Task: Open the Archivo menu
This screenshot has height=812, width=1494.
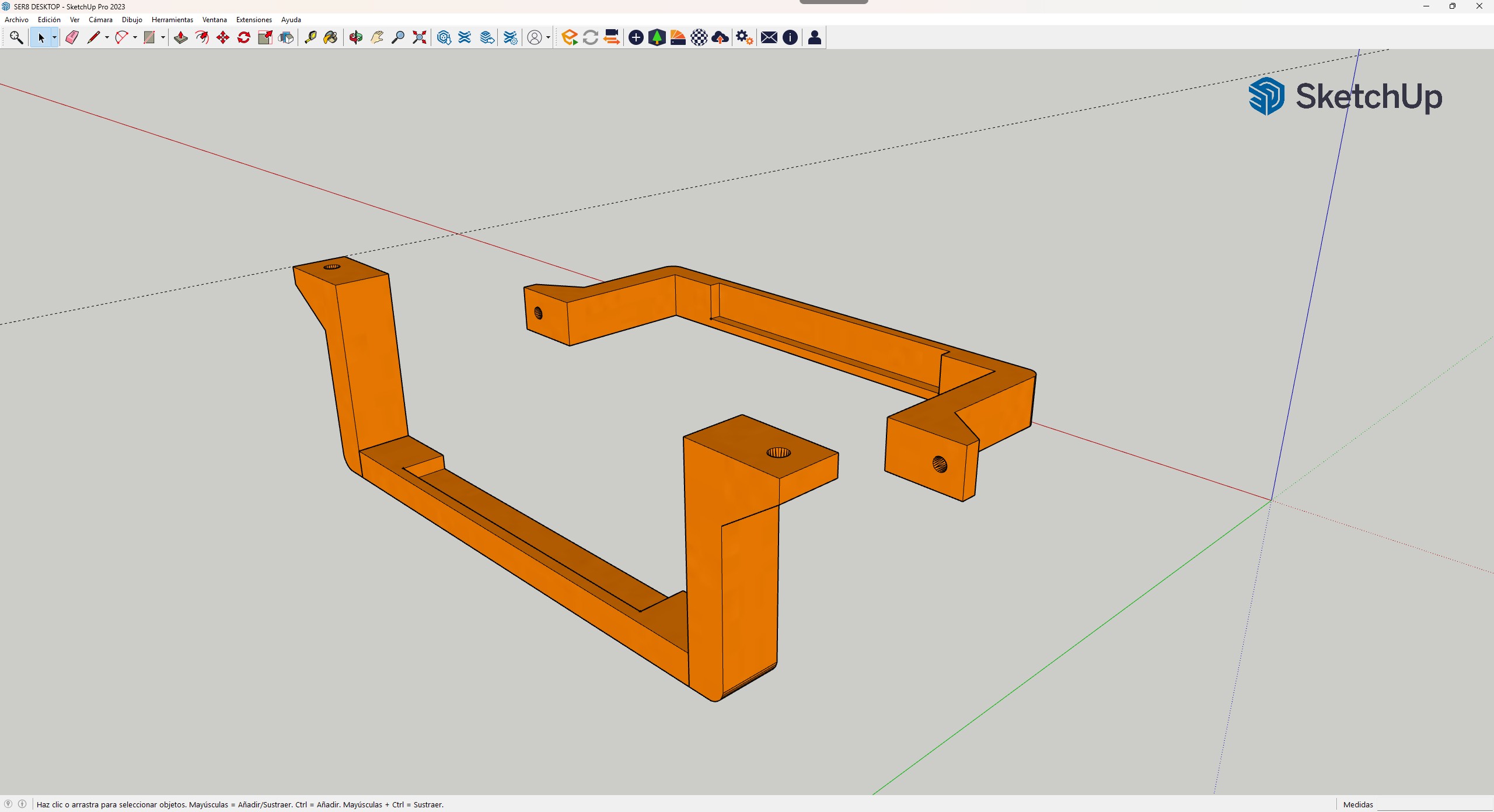Action: tap(16, 20)
